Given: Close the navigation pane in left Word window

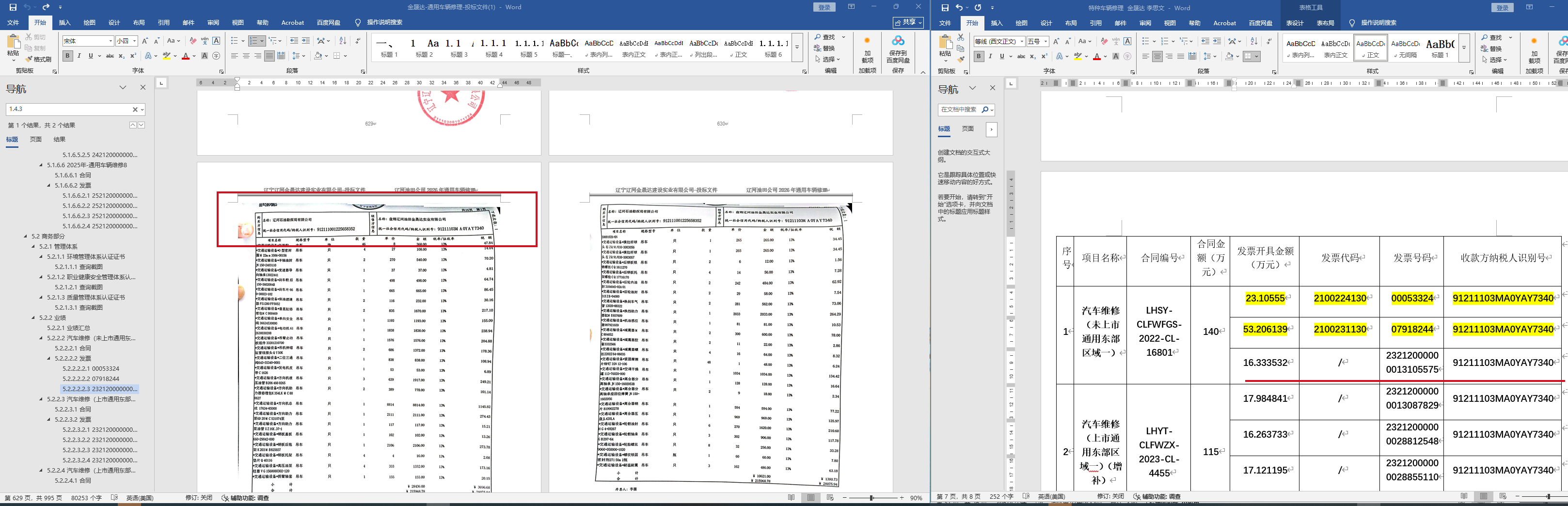Looking at the screenshot, I should click(x=143, y=88).
